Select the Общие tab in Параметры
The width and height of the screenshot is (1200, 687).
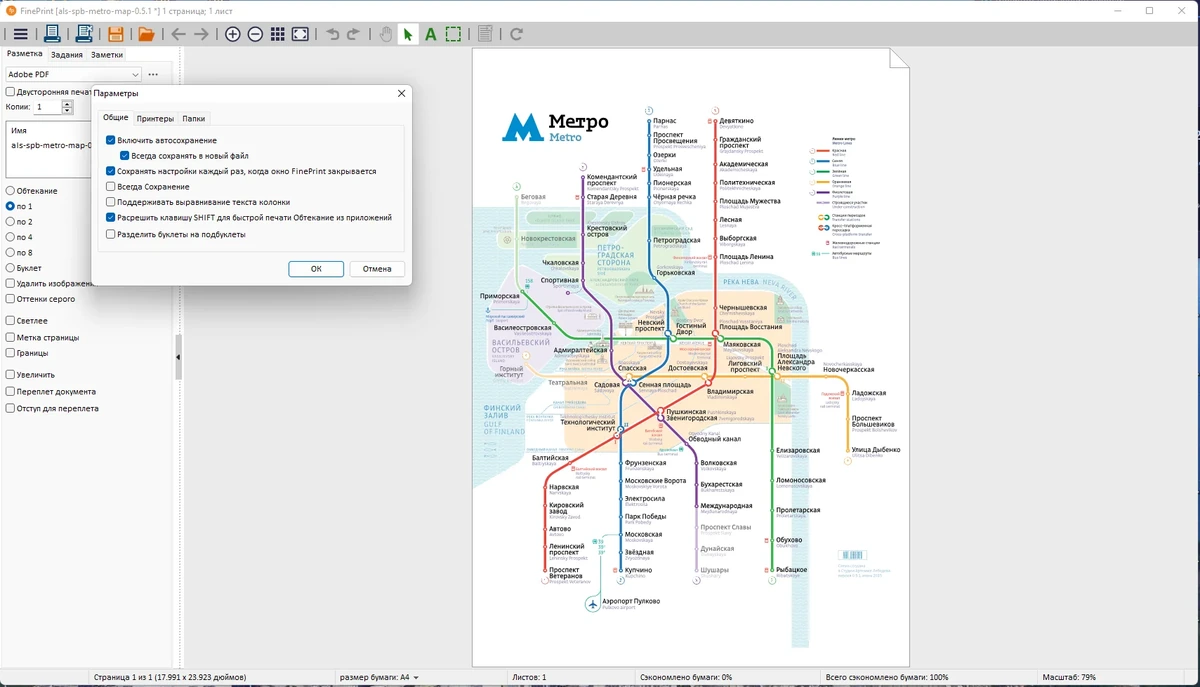pos(116,118)
